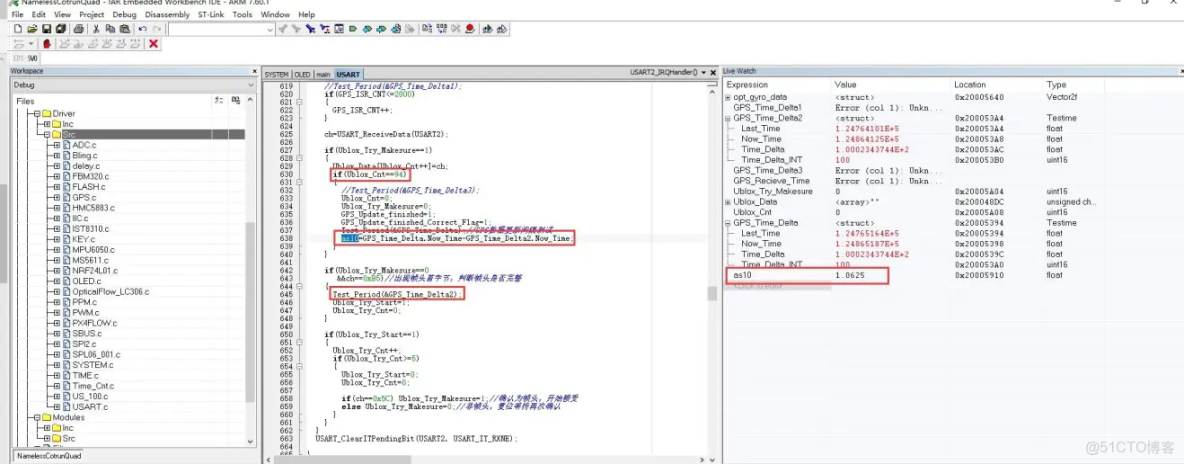Expand opt_gyro_data in Live Watch

728,97
